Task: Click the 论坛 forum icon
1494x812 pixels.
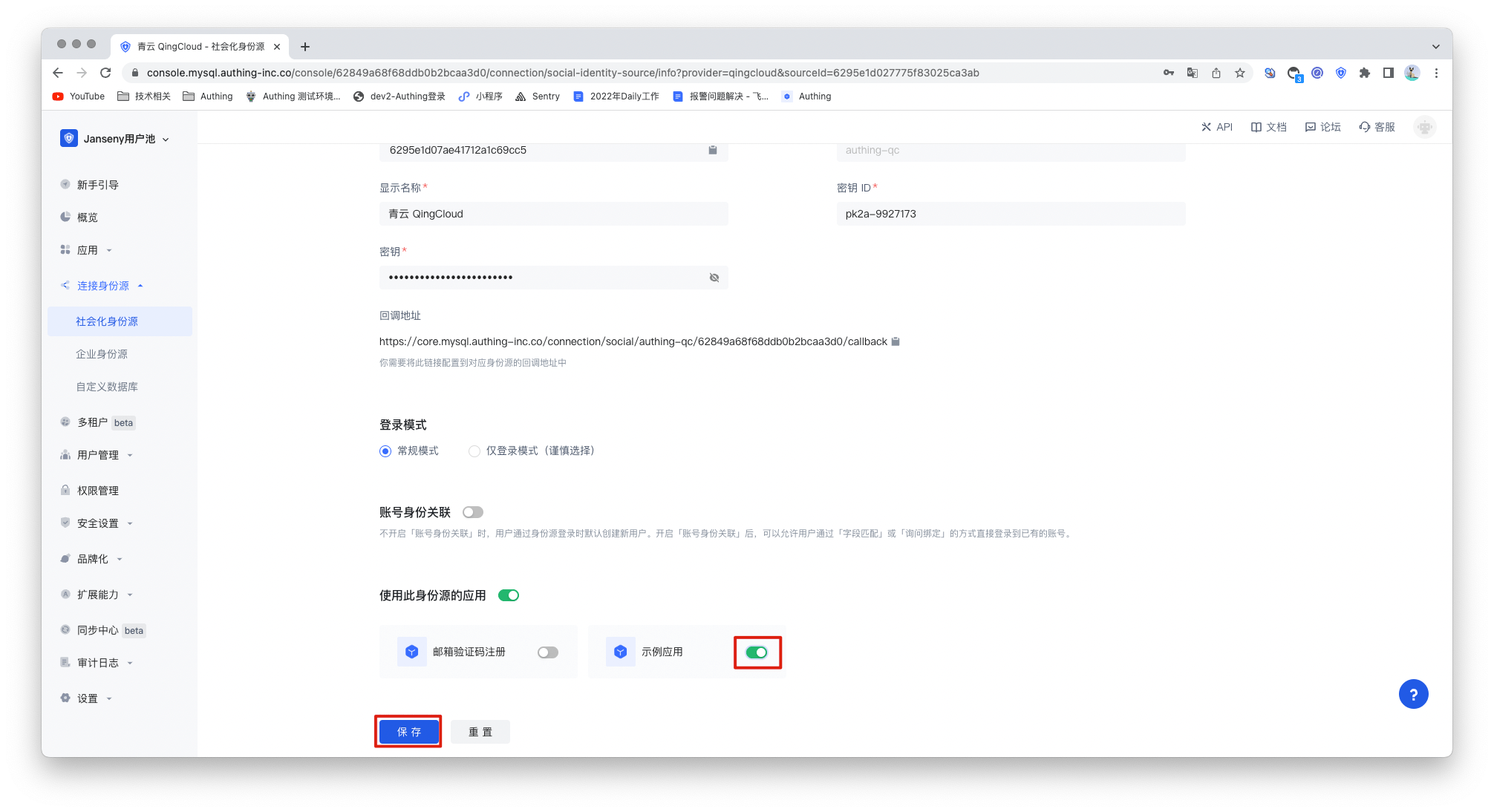Action: 1311,127
